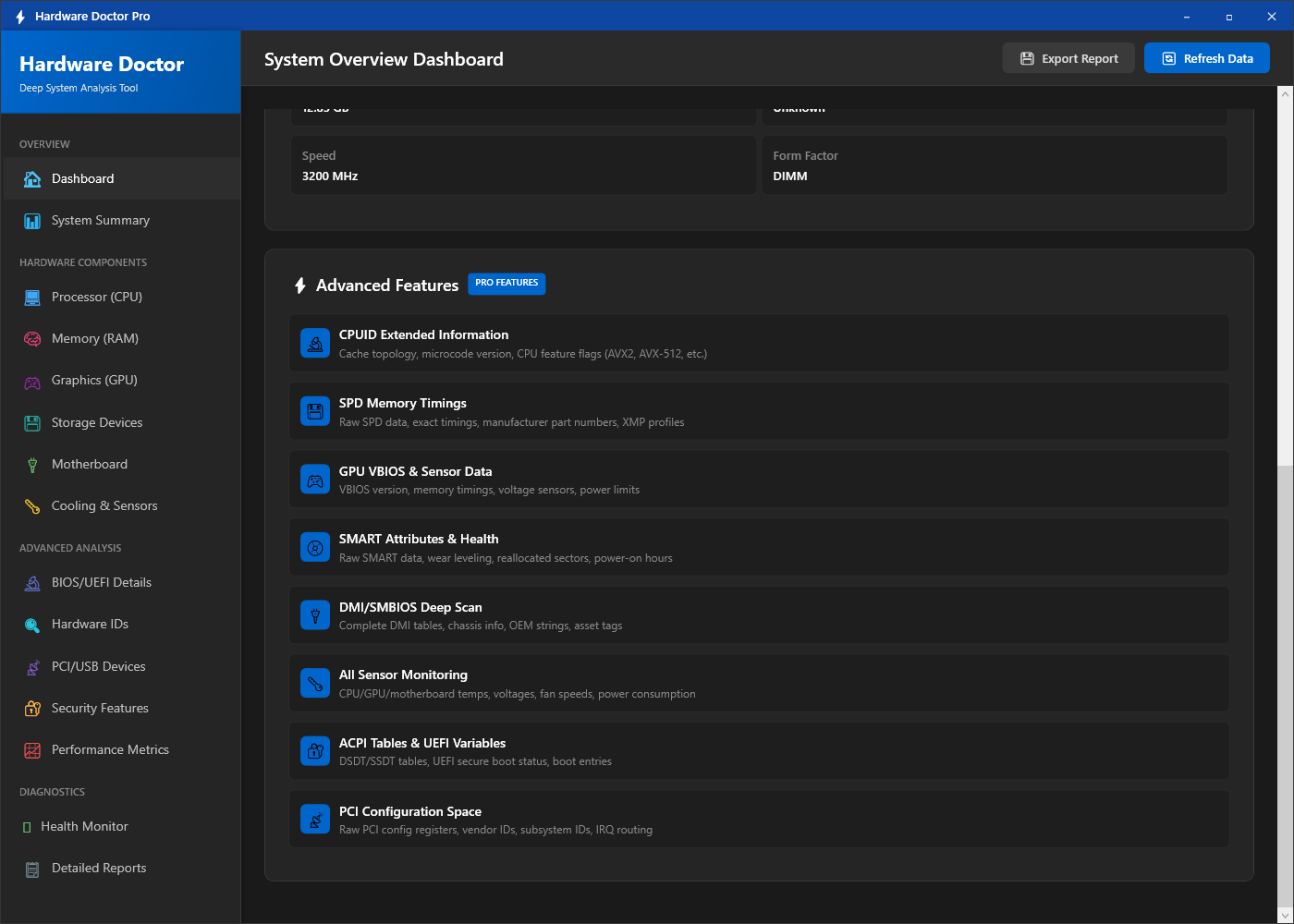Select the Health Monitor label
This screenshot has height=924, width=1294.
[84, 827]
